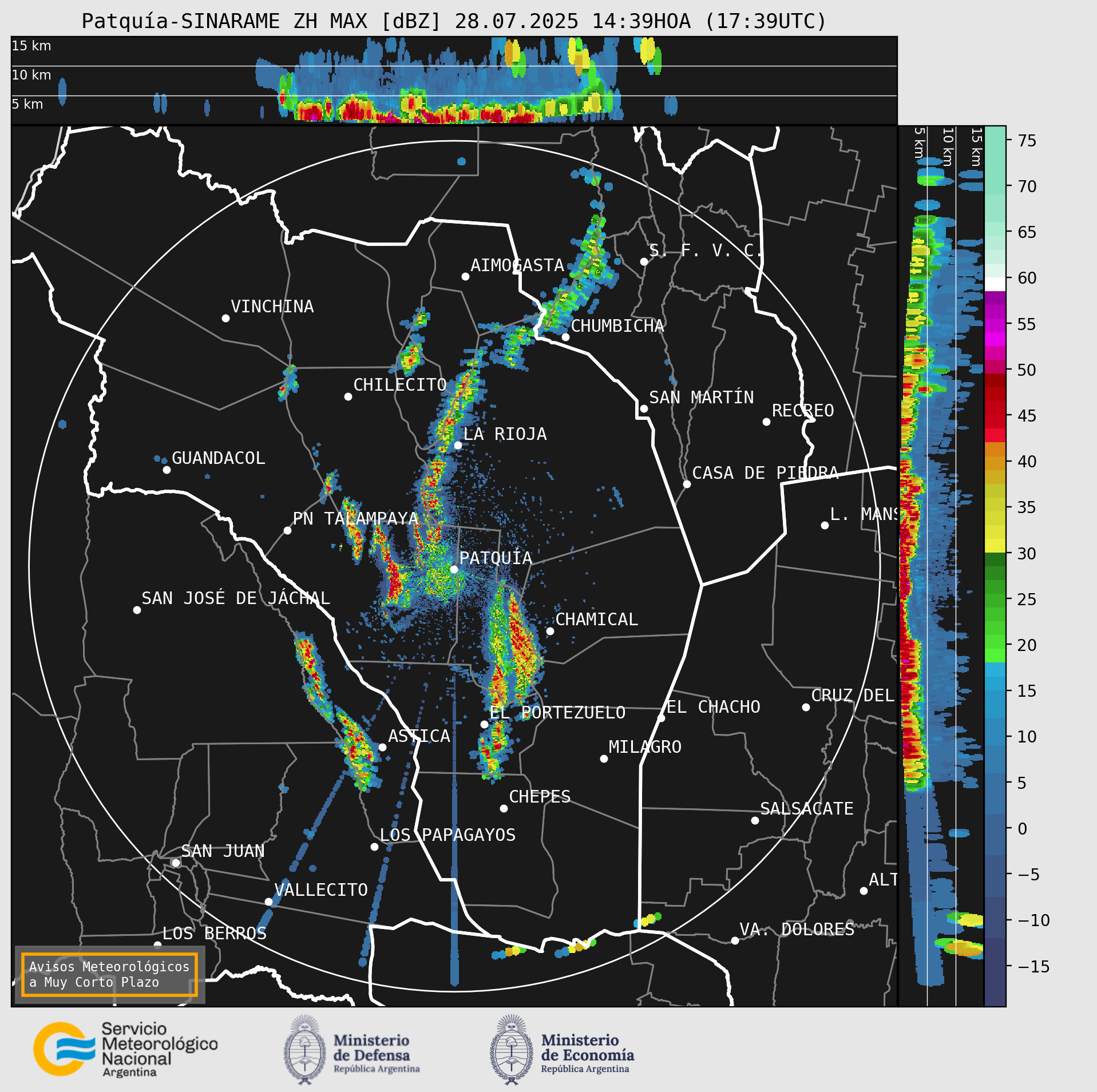Click the CHILECITO city marker
1097x1092 pixels.
[348, 396]
